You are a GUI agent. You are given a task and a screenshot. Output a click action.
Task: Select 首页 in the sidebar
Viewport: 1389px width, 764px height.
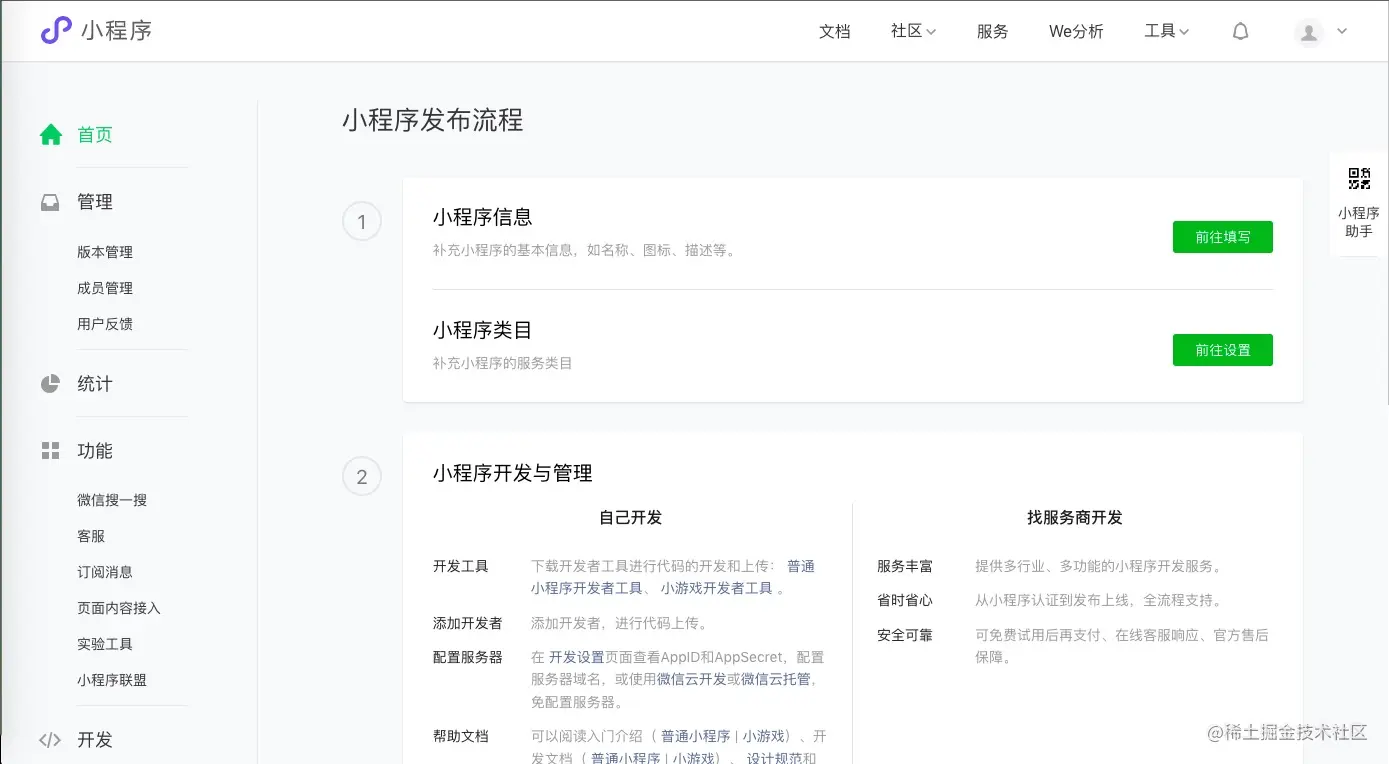95,135
